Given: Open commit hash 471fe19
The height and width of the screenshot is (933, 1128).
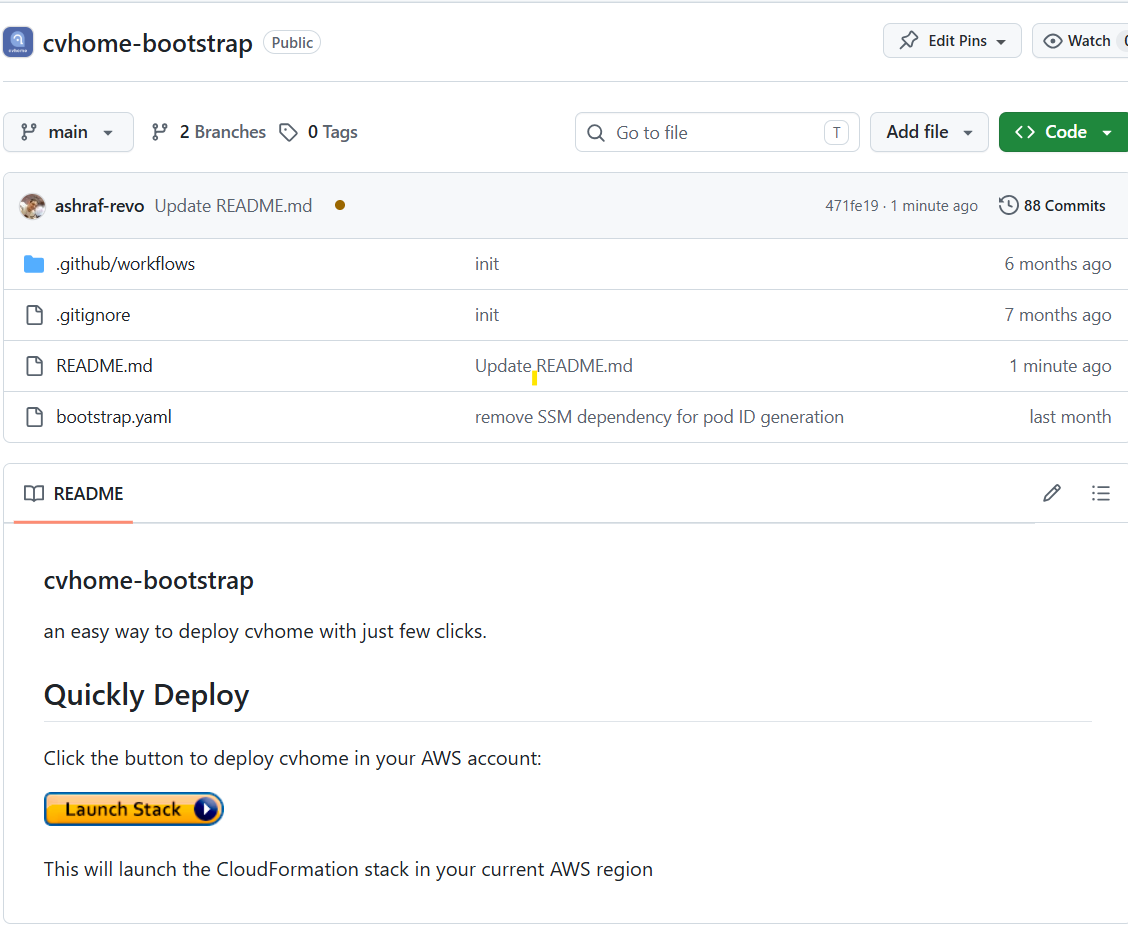Looking at the screenshot, I should tap(852, 206).
